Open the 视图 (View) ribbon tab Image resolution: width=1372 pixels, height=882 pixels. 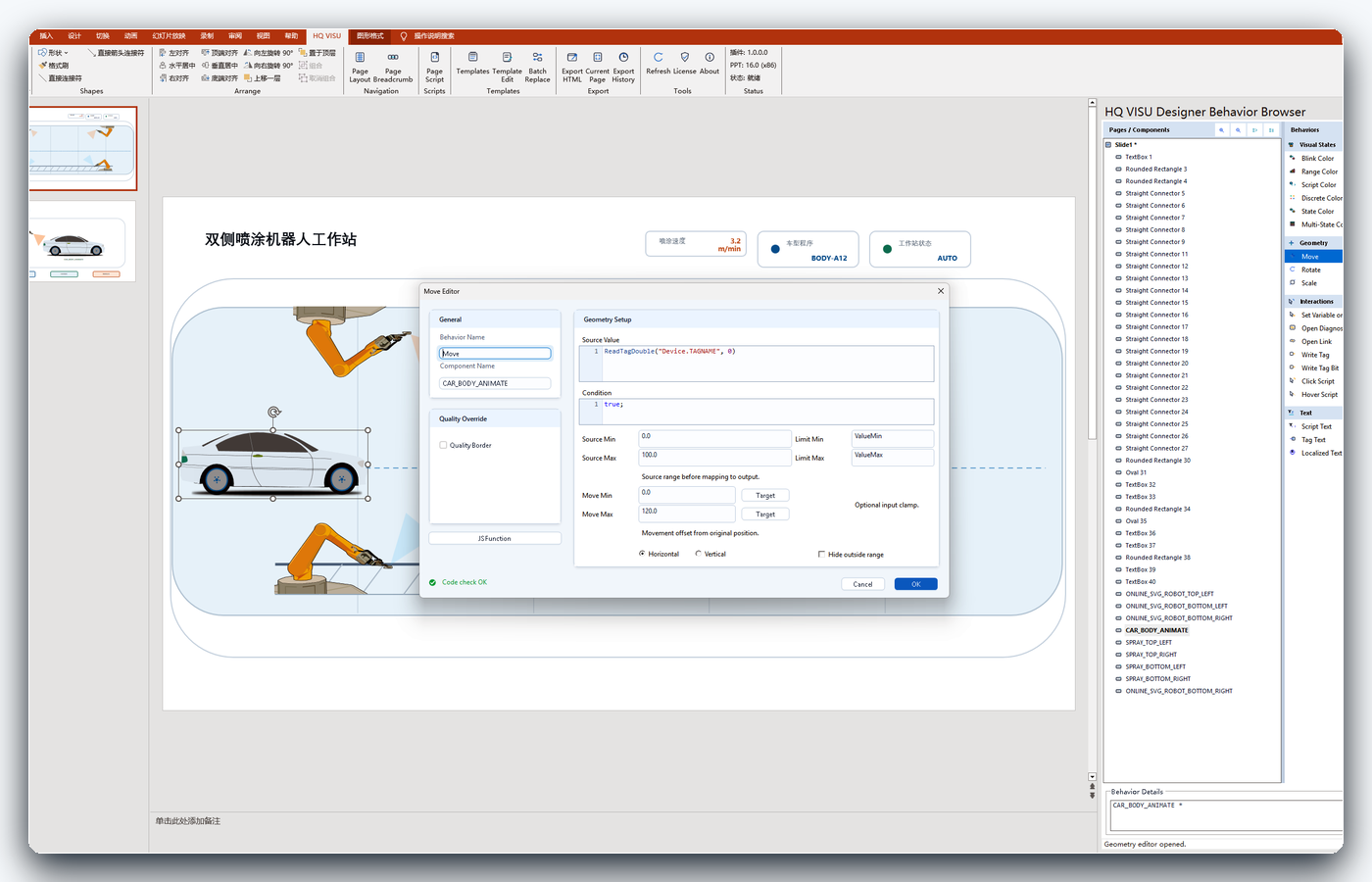click(x=263, y=36)
